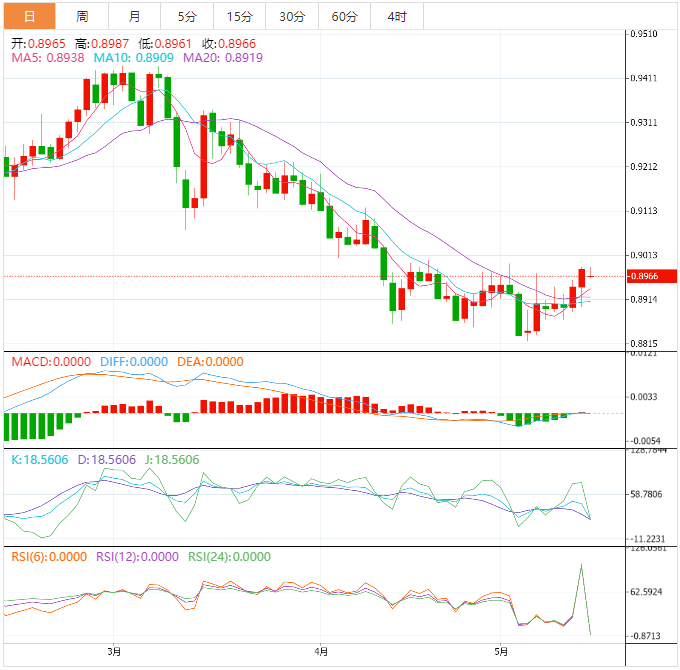Click the DEA: 0.0000 label
The height and width of the screenshot is (670, 680).
tap(209, 362)
